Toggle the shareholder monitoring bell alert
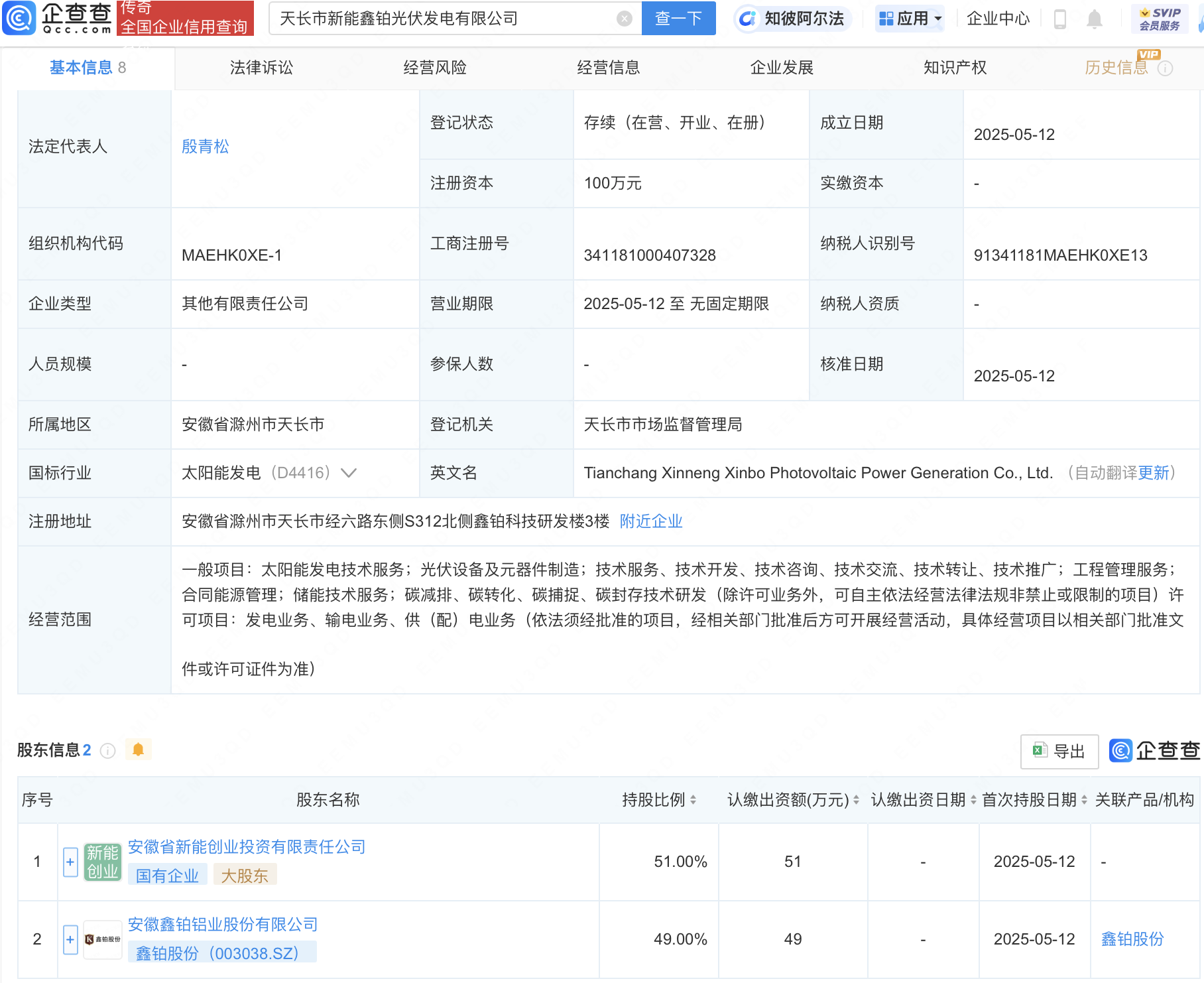The height and width of the screenshot is (983, 1204). tap(138, 750)
